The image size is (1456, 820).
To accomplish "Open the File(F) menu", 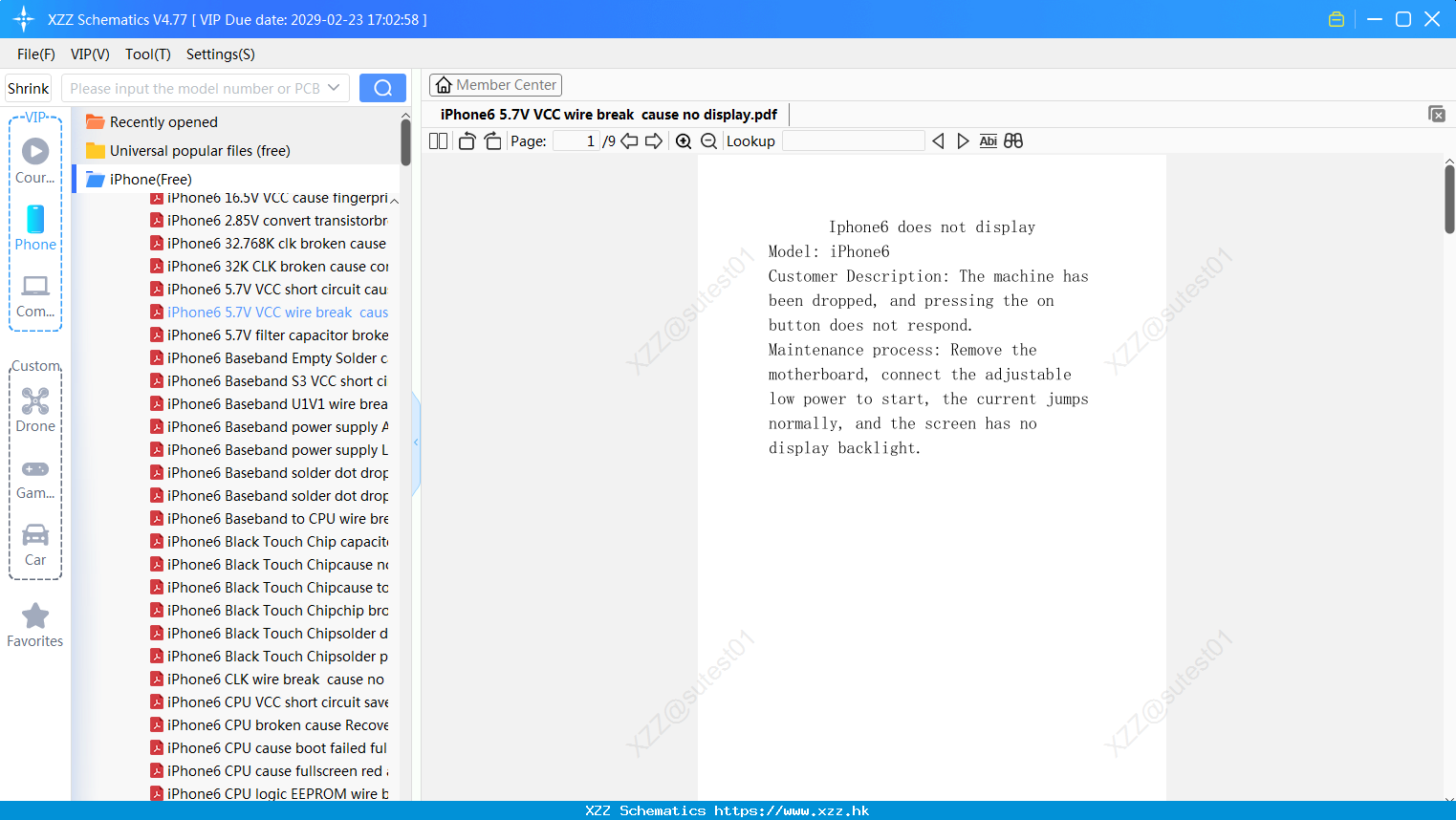I will tap(36, 54).
